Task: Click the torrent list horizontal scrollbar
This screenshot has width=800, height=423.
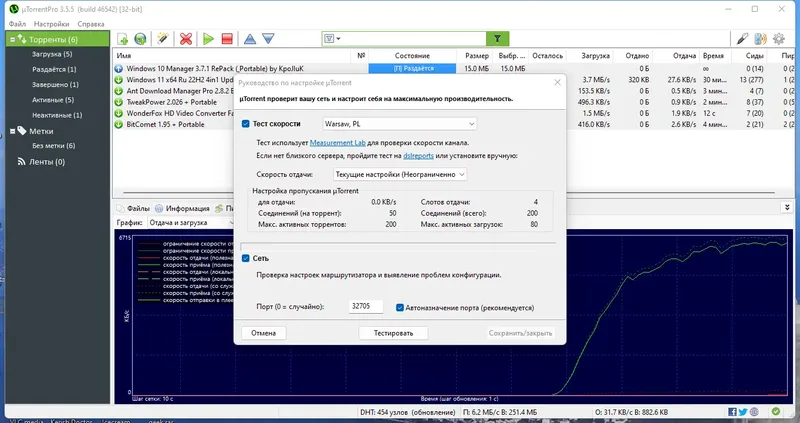Action: pos(449,193)
